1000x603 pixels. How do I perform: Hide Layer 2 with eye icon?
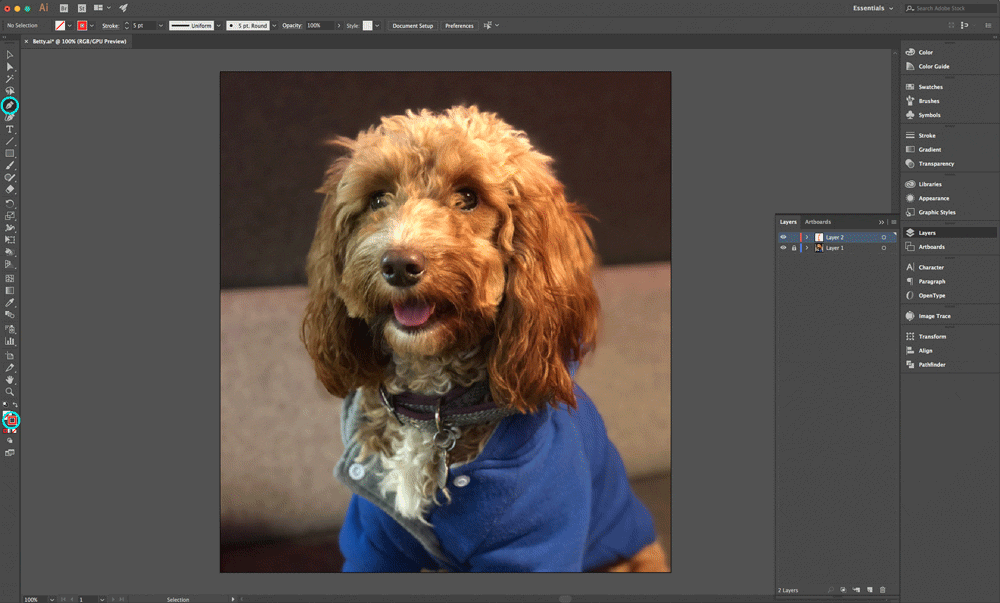tap(783, 237)
